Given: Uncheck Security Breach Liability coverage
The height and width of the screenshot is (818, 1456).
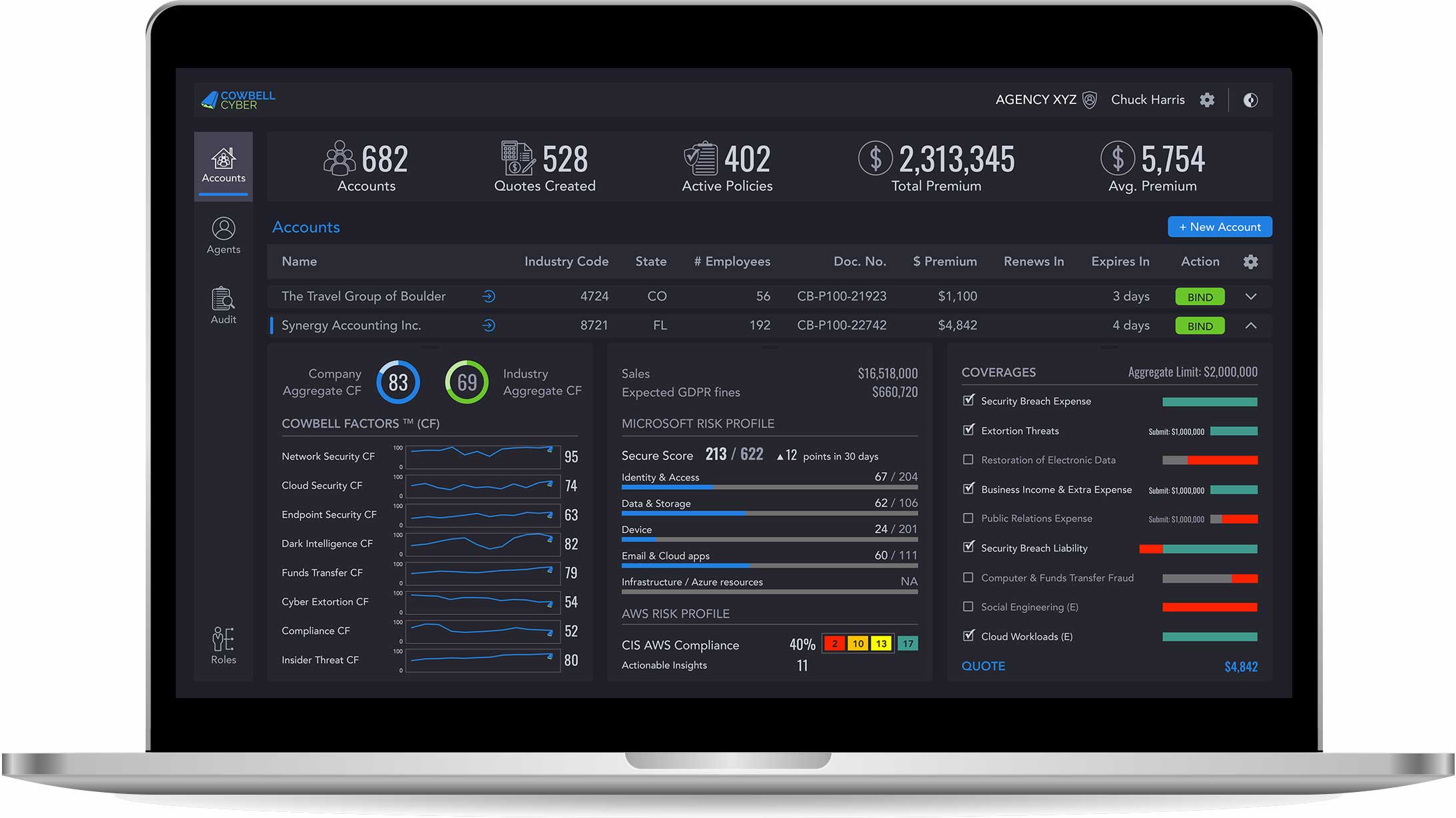Looking at the screenshot, I should 969,547.
